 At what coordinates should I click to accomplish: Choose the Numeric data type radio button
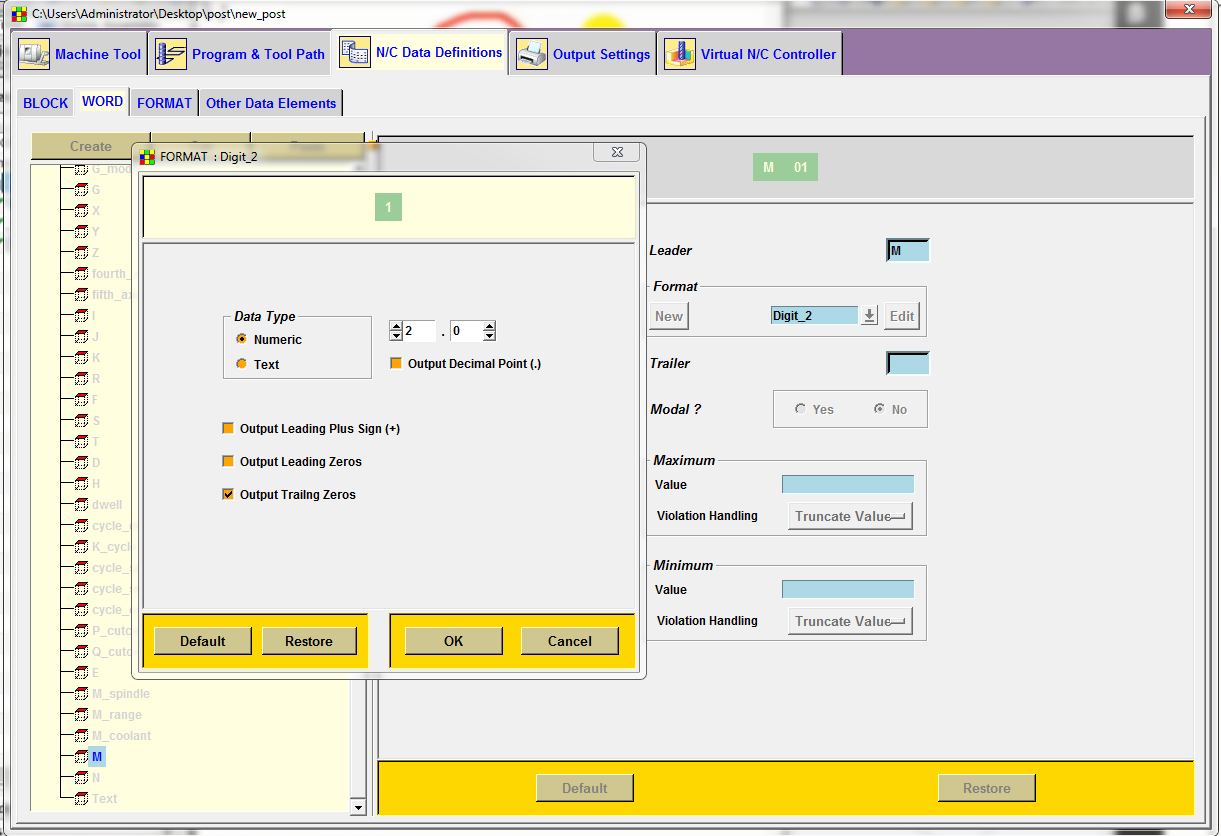[x=242, y=340]
